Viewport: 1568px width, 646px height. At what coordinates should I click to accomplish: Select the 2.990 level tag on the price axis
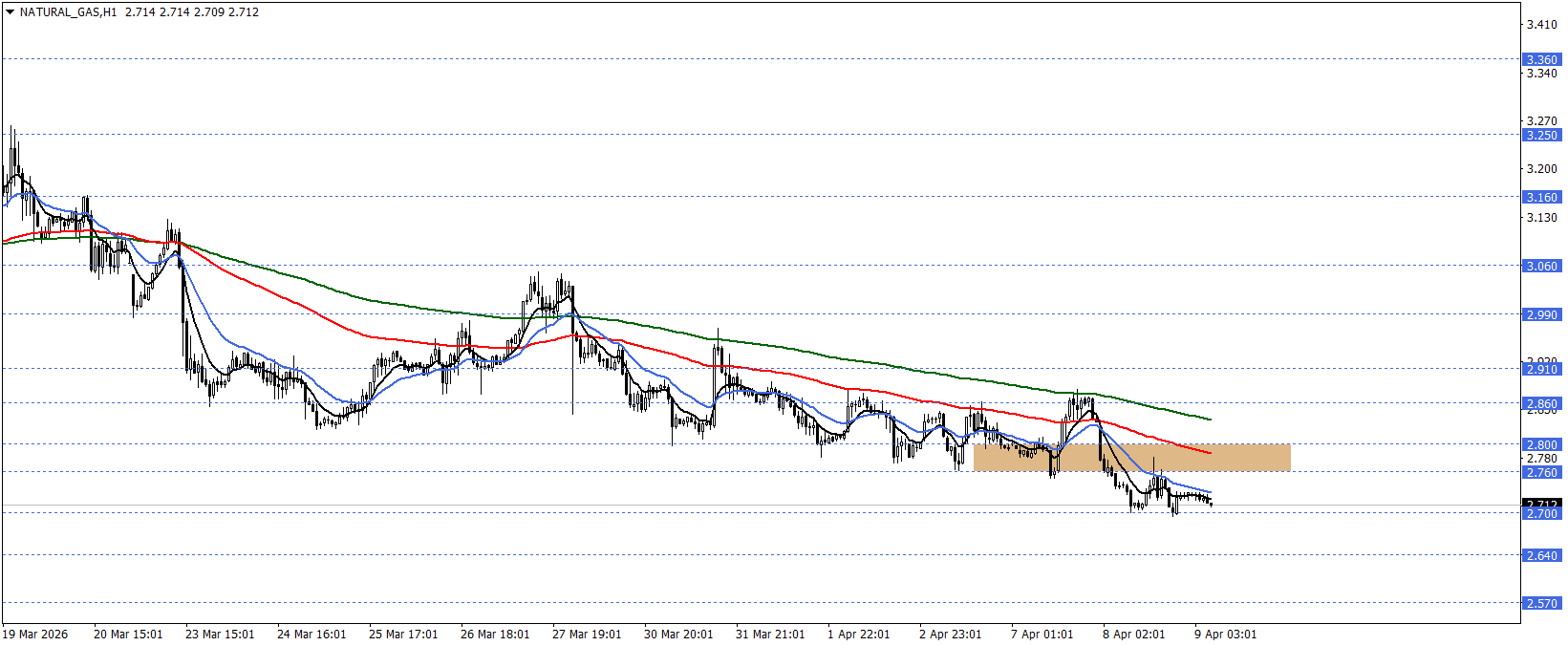[1540, 314]
